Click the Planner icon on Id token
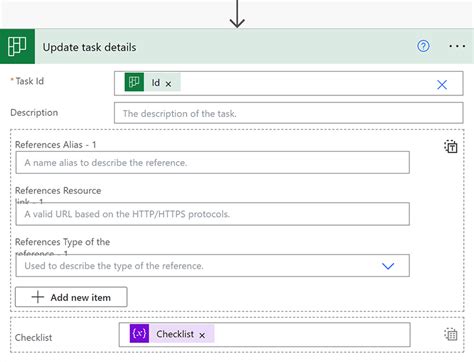The height and width of the screenshot is (362, 474). 134,82
